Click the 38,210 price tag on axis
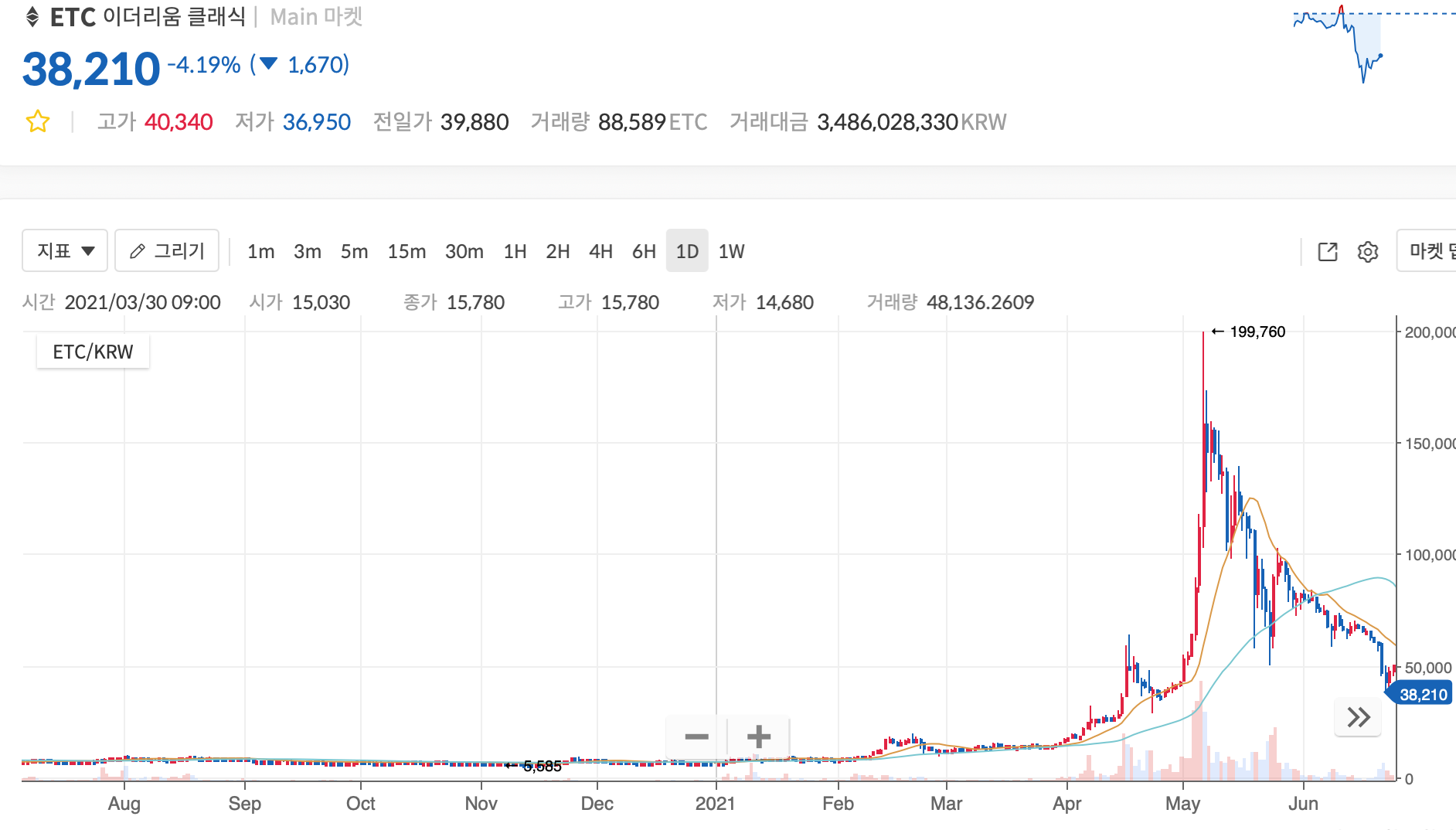Viewport: 1456px width, 830px height. [1422, 694]
